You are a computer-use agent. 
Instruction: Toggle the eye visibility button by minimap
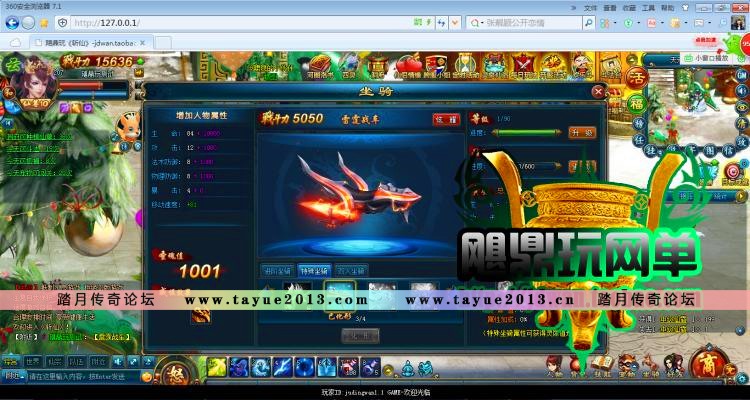[741, 107]
